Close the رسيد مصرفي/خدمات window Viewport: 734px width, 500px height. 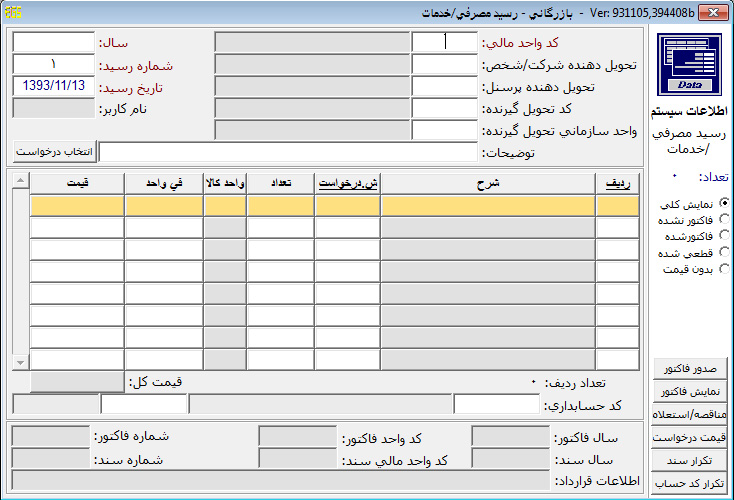(x=713, y=13)
